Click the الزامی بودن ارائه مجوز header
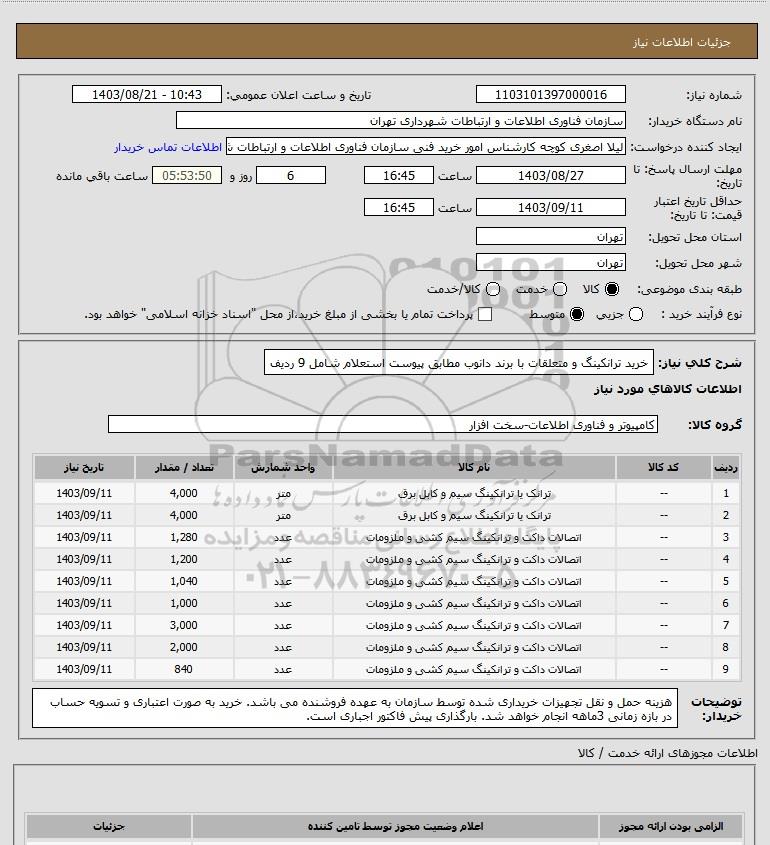The height and width of the screenshot is (845, 770). pos(670,826)
